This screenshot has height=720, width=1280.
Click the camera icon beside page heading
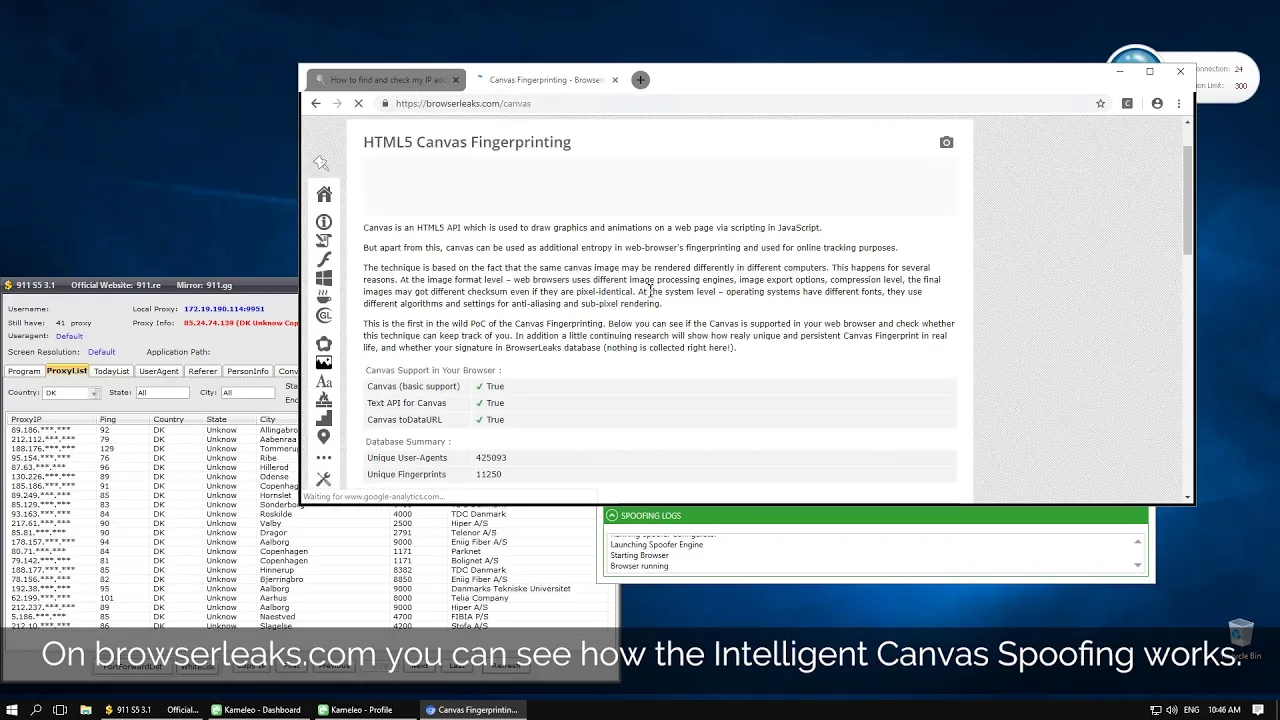click(x=946, y=143)
